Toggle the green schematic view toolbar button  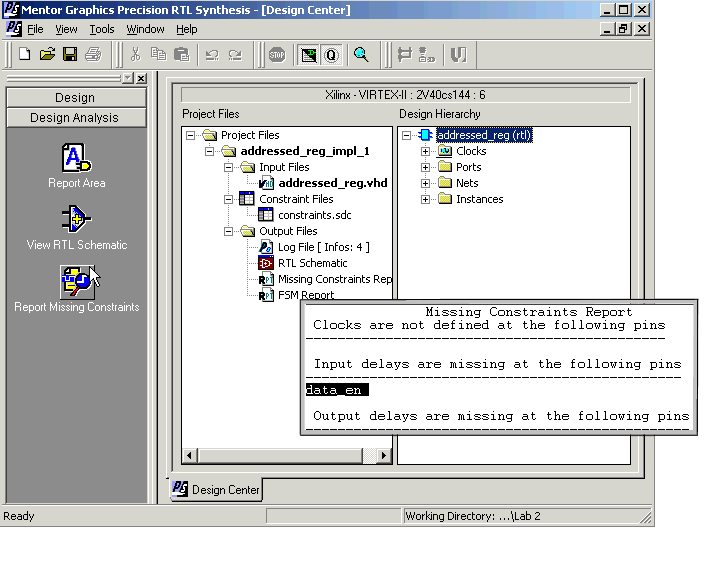point(309,55)
